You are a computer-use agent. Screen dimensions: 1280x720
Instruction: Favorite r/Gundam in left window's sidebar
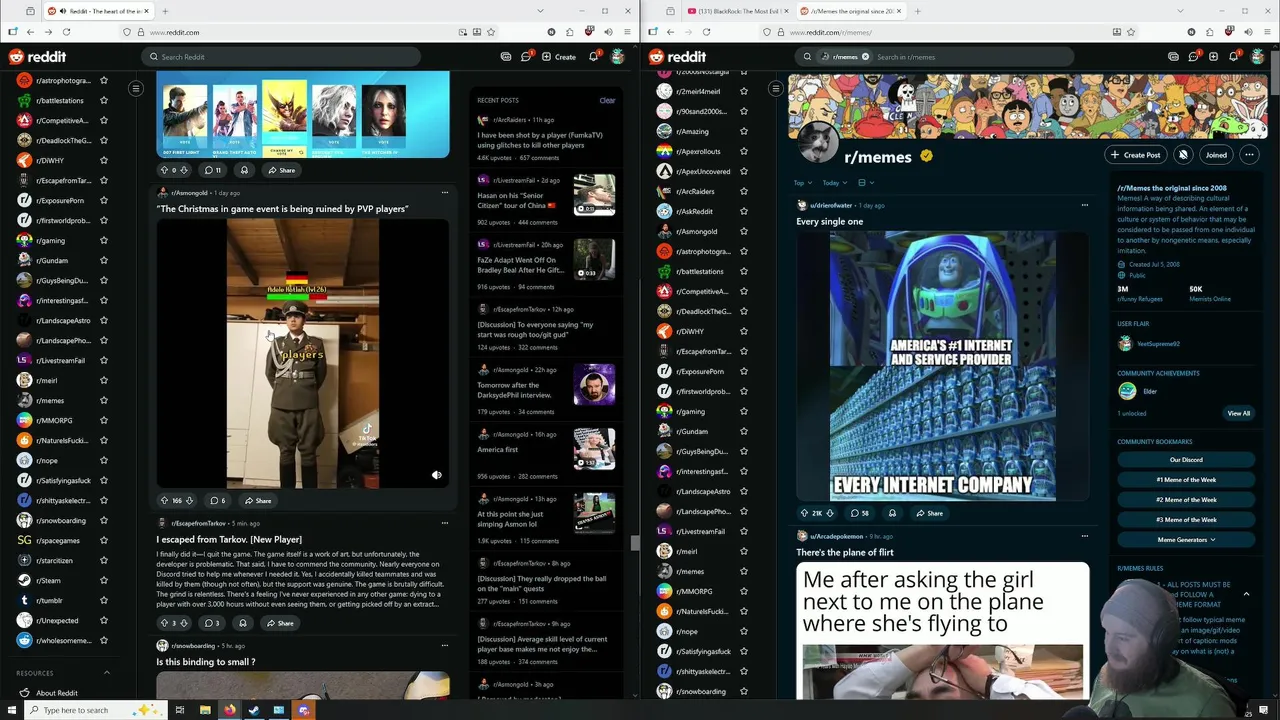tap(104, 260)
